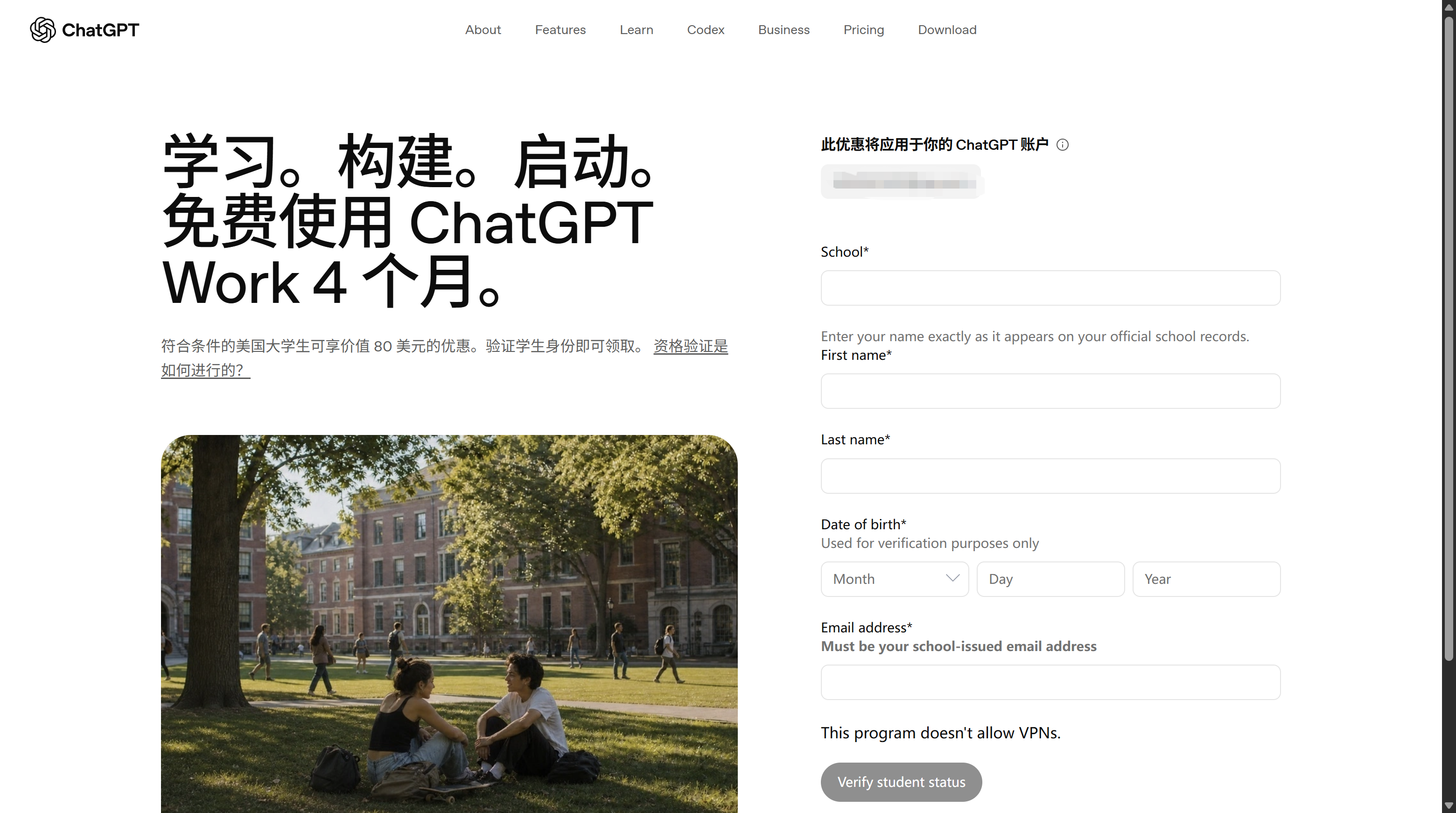Click the "This program doesn't allow VPNs." text
1456x813 pixels.
tap(940, 733)
